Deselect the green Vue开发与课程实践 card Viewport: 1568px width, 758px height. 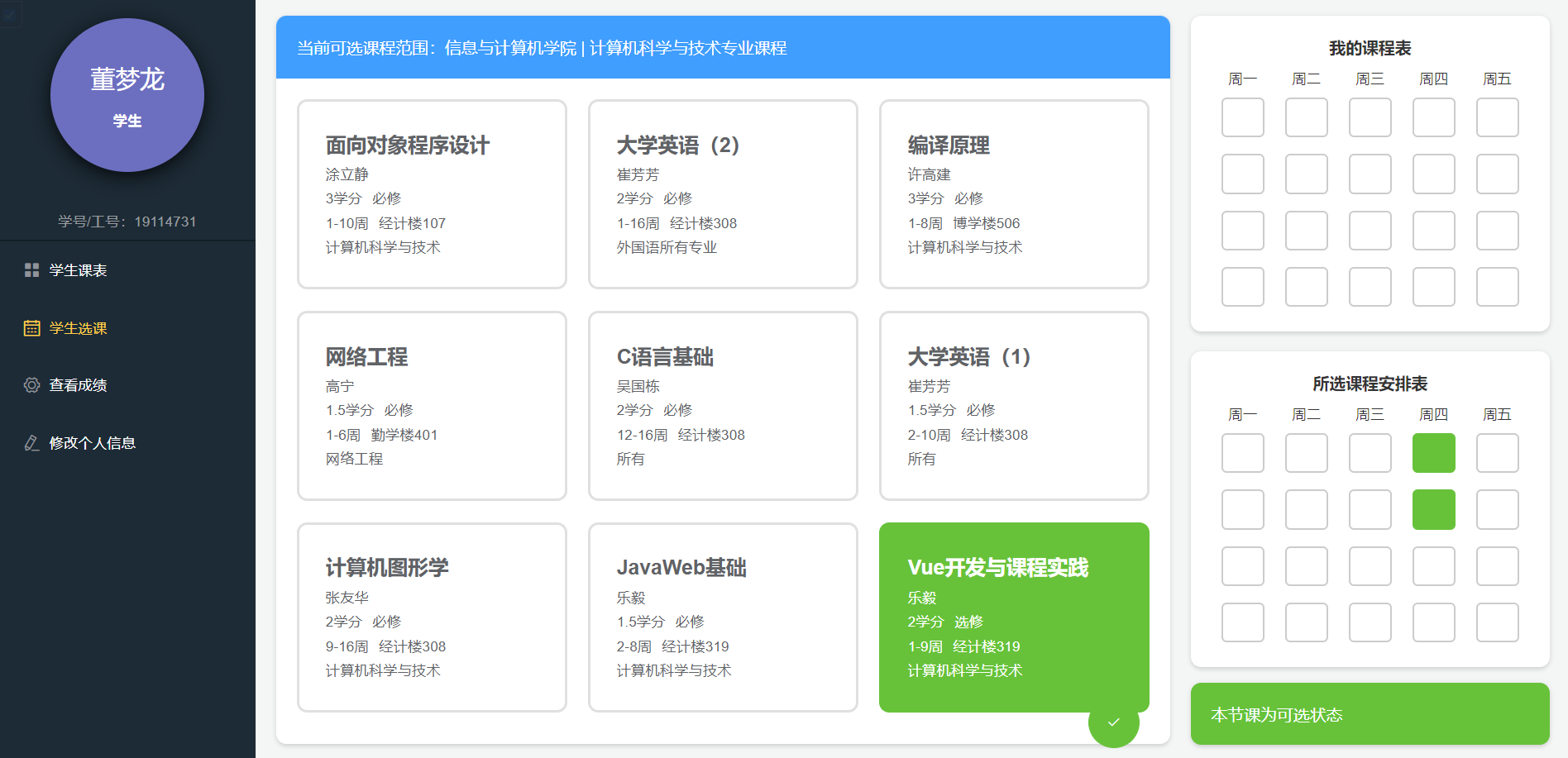[x=1014, y=617]
